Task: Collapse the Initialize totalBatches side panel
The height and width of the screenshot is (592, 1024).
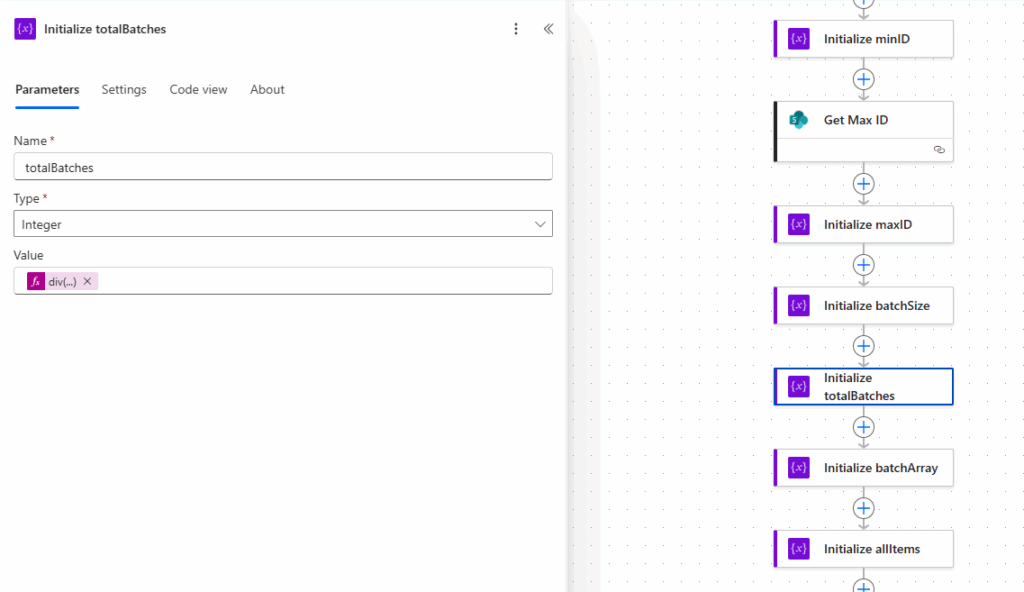Action: (549, 29)
